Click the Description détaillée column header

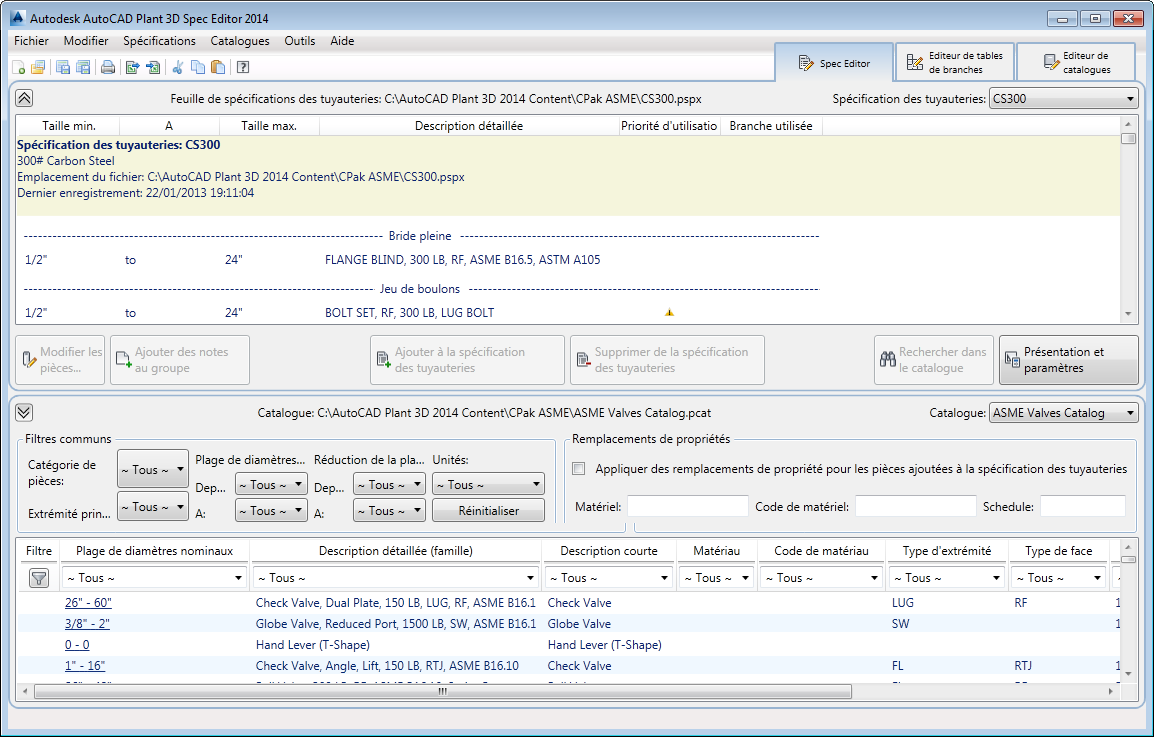click(x=469, y=126)
